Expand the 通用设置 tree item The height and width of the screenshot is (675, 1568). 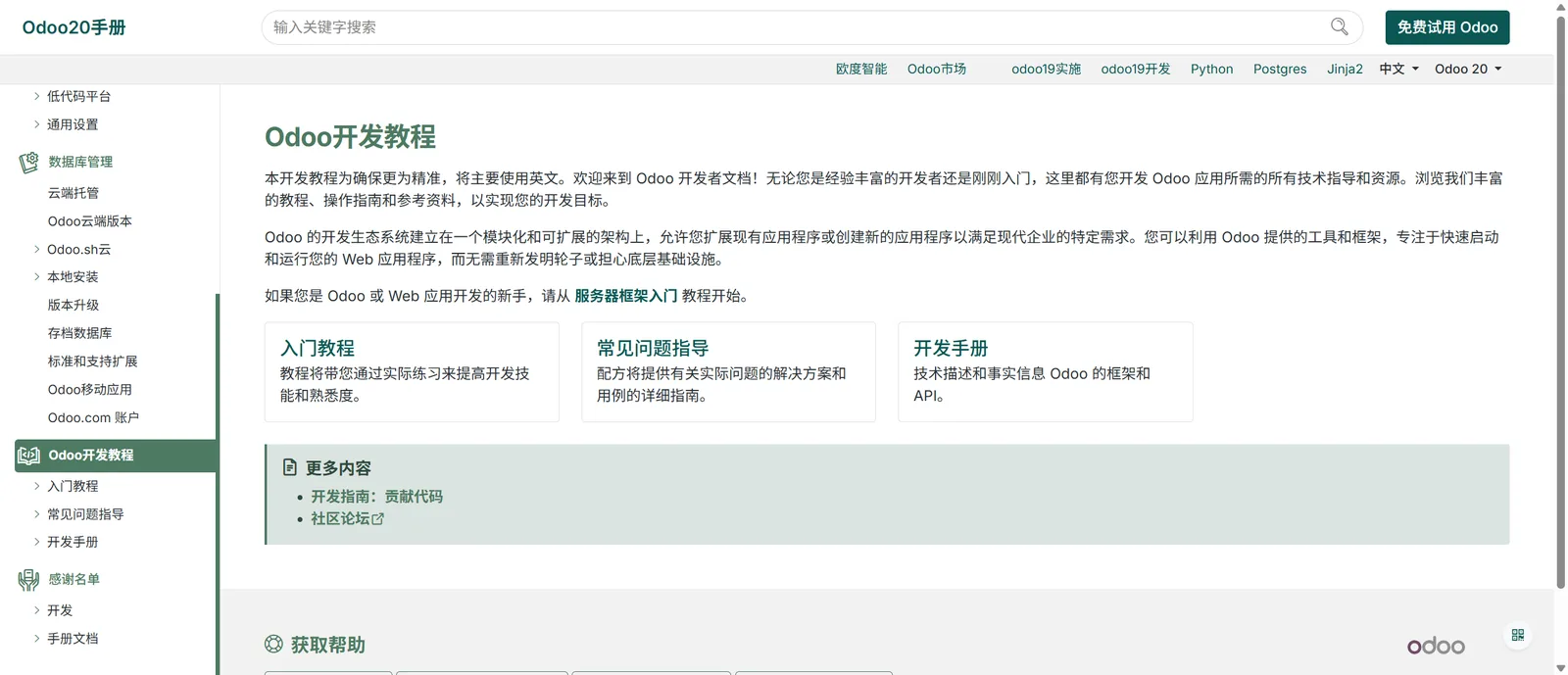[36, 124]
